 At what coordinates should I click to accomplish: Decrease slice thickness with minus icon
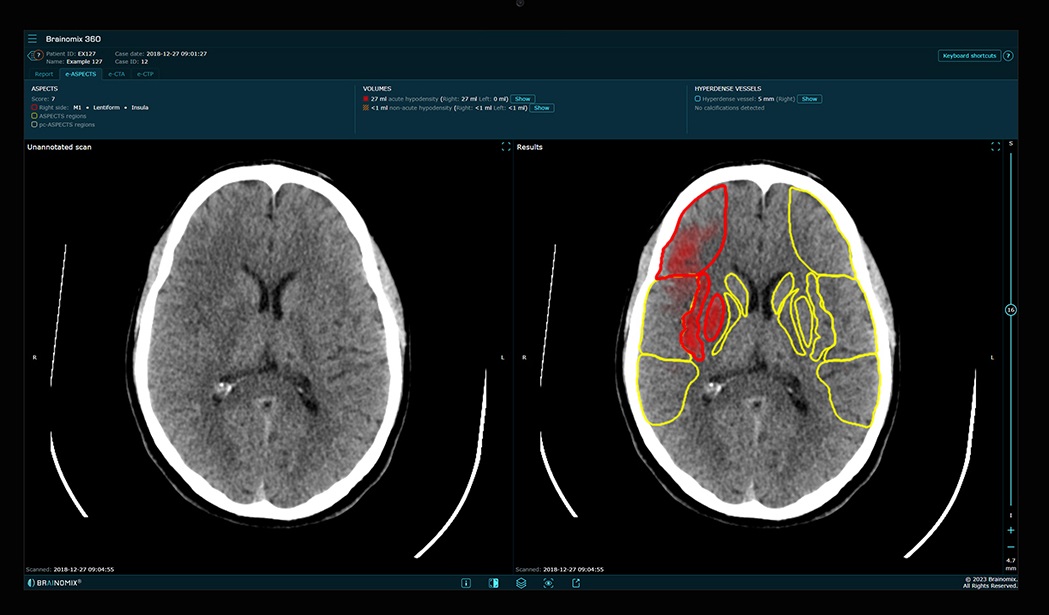coord(1011,547)
